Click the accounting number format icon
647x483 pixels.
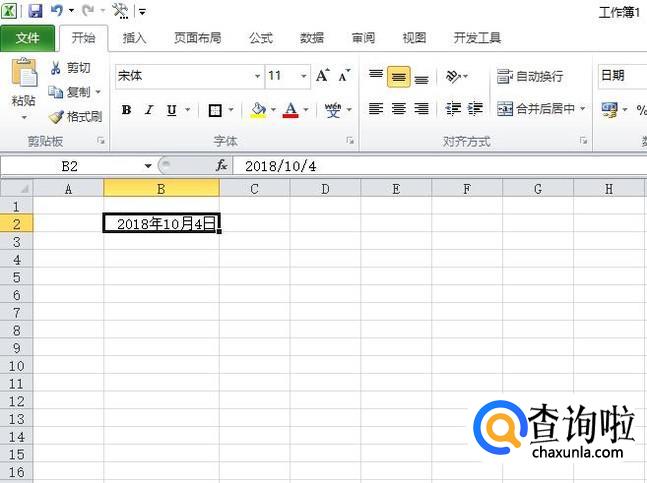tap(609, 110)
